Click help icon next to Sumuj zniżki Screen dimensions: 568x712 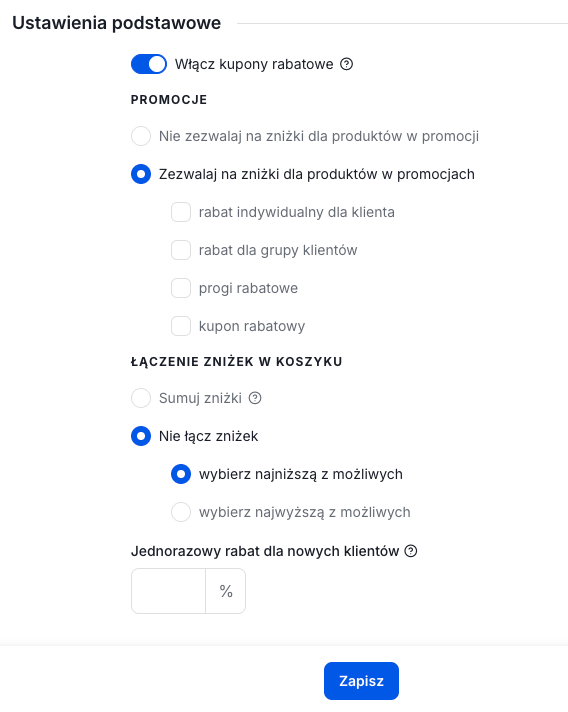[255, 398]
